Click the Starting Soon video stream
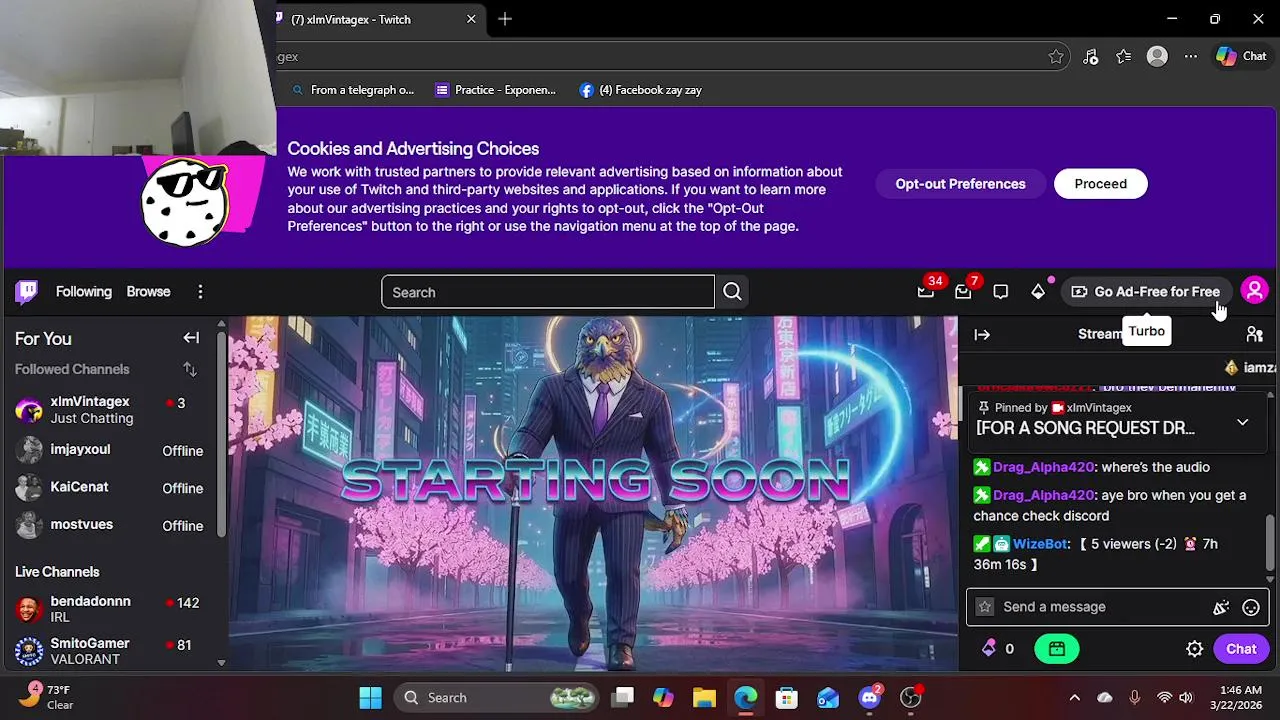The width and height of the screenshot is (1280, 720). (593, 494)
